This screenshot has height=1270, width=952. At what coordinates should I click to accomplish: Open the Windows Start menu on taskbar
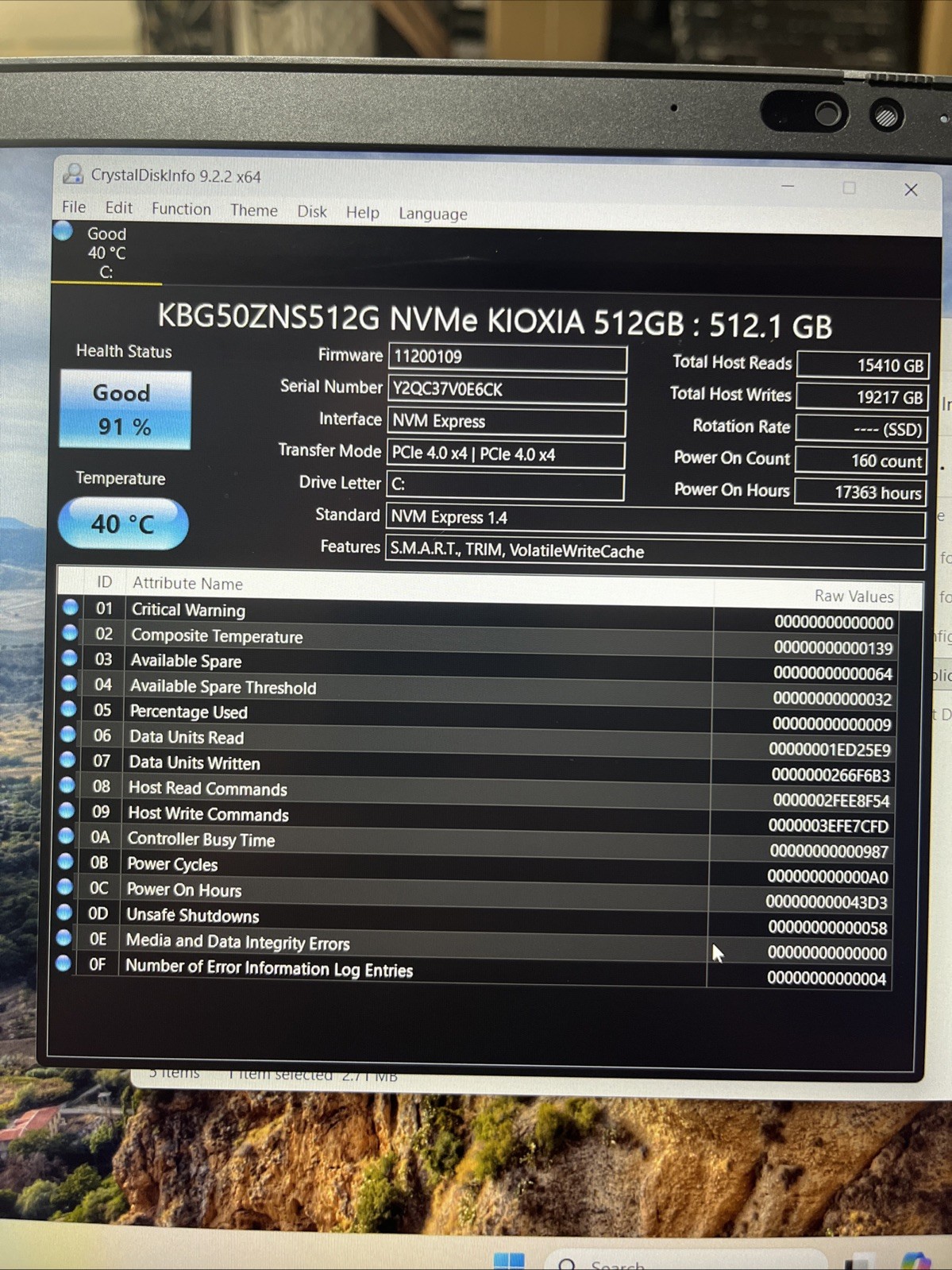tap(509, 1261)
